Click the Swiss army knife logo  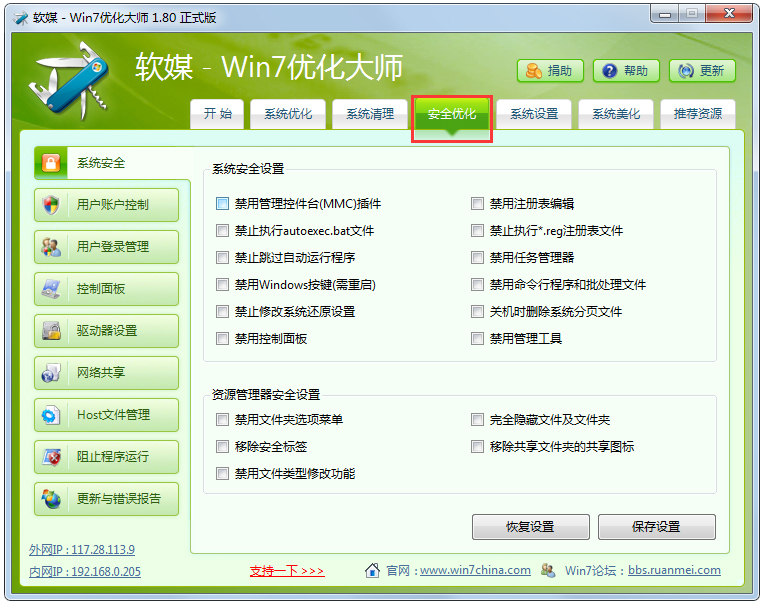click(70, 79)
